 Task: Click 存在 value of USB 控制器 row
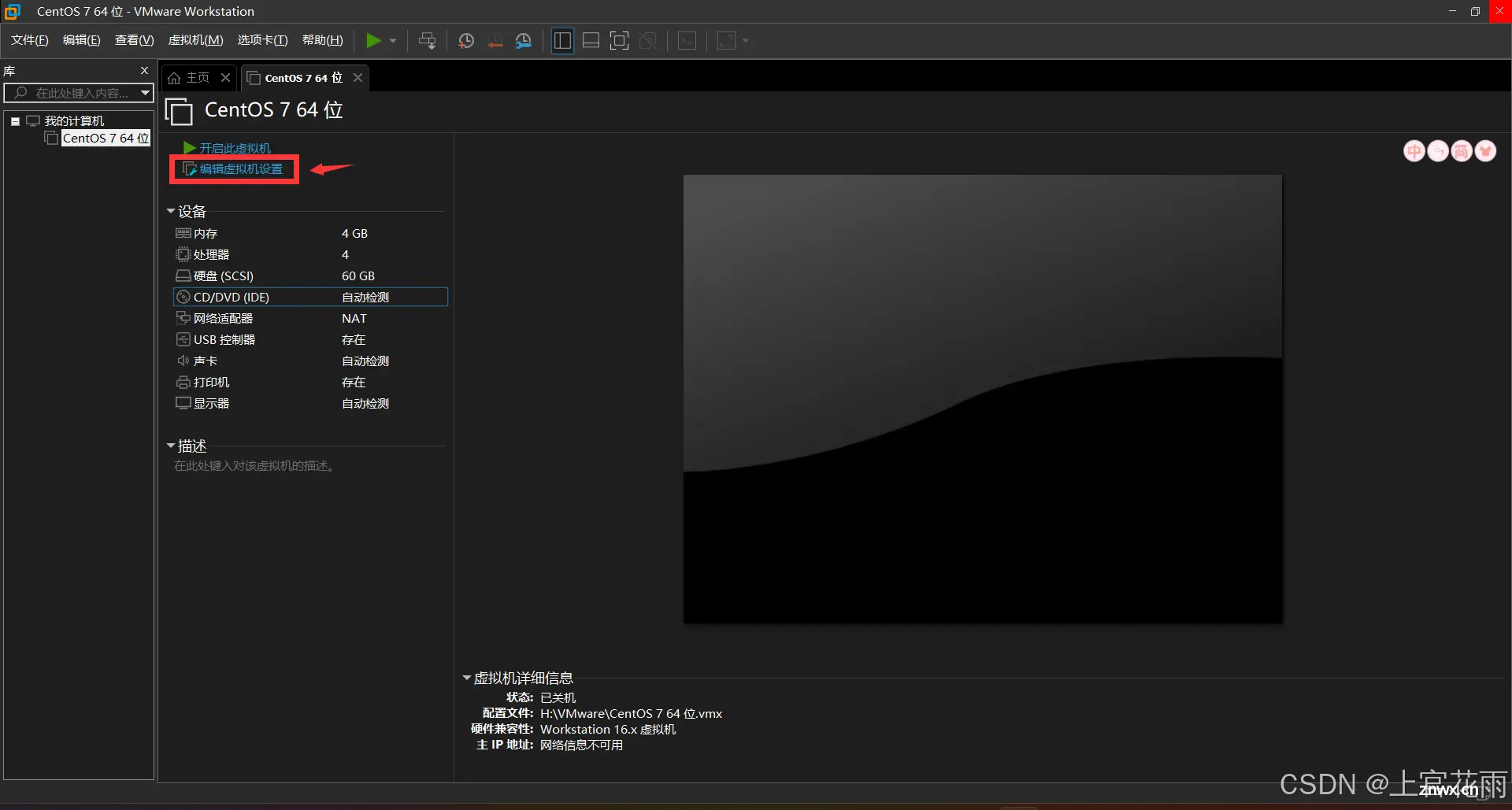point(354,340)
